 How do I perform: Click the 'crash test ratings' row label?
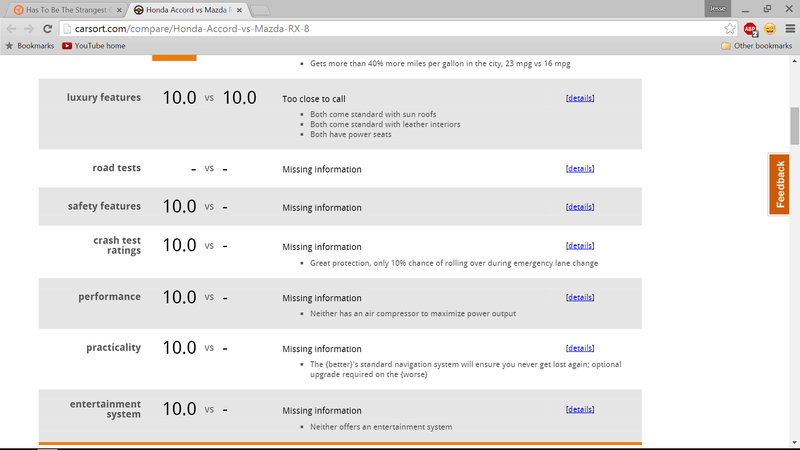point(117,245)
